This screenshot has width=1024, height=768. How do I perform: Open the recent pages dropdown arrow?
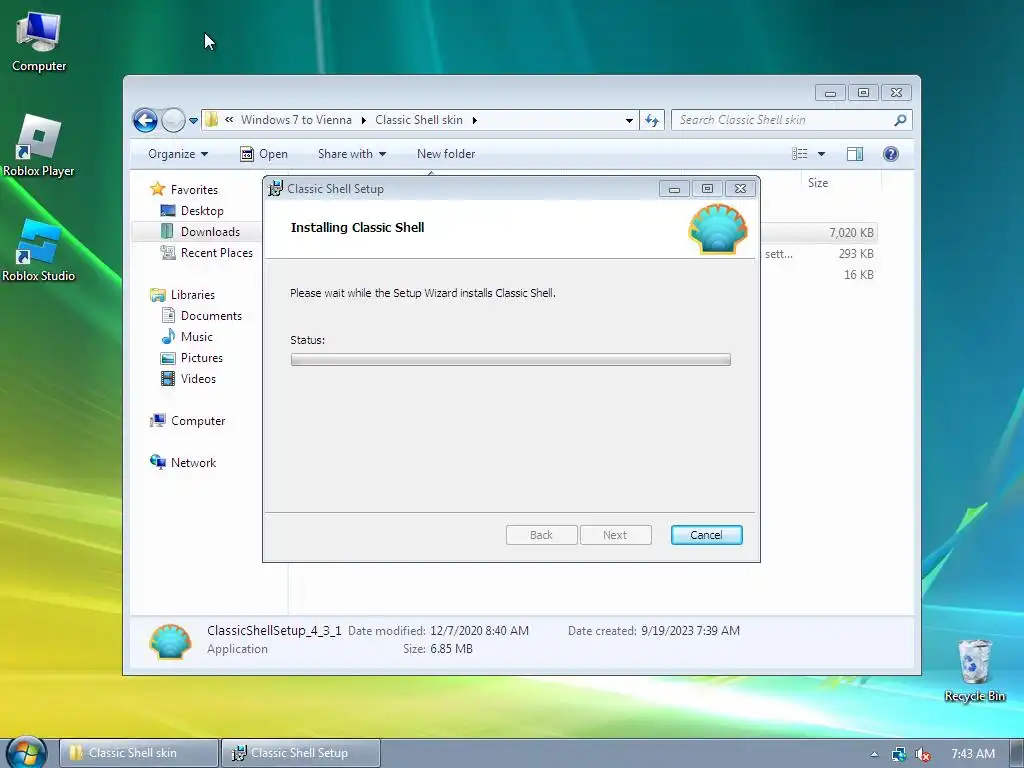pos(193,120)
